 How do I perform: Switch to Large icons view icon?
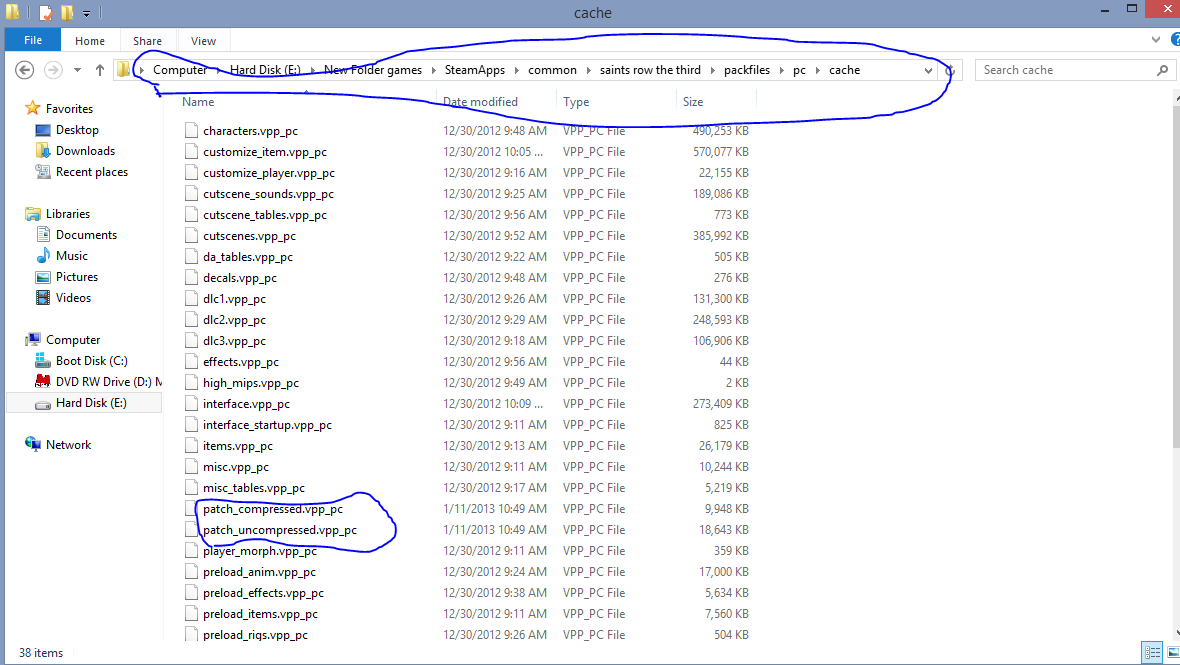[x=1172, y=652]
